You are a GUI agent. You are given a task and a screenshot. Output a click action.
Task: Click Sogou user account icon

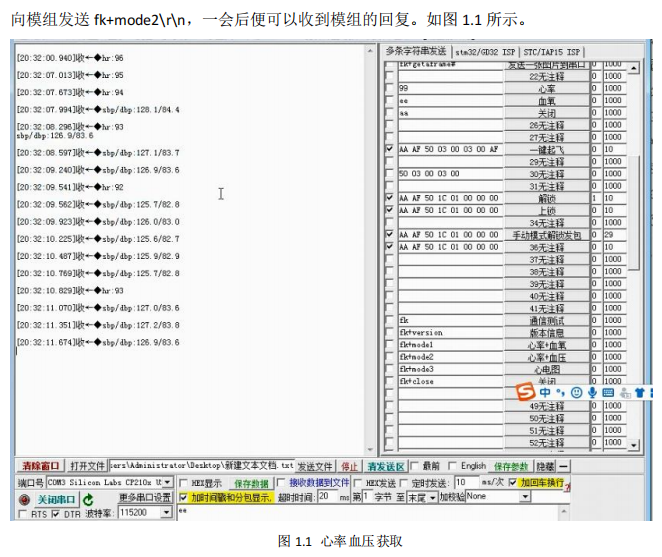pos(625,393)
